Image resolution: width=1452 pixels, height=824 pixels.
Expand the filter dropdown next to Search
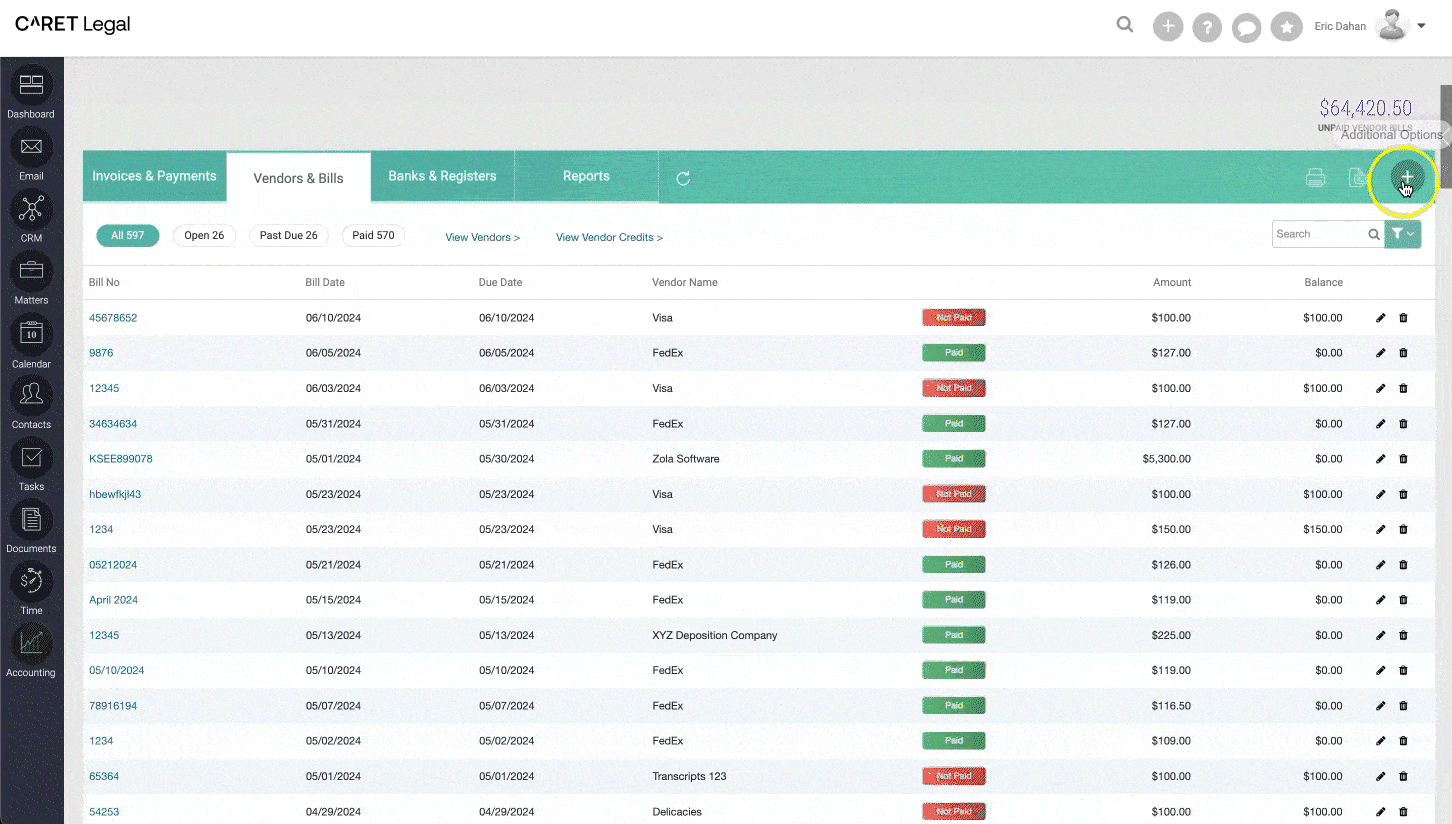click(1402, 234)
